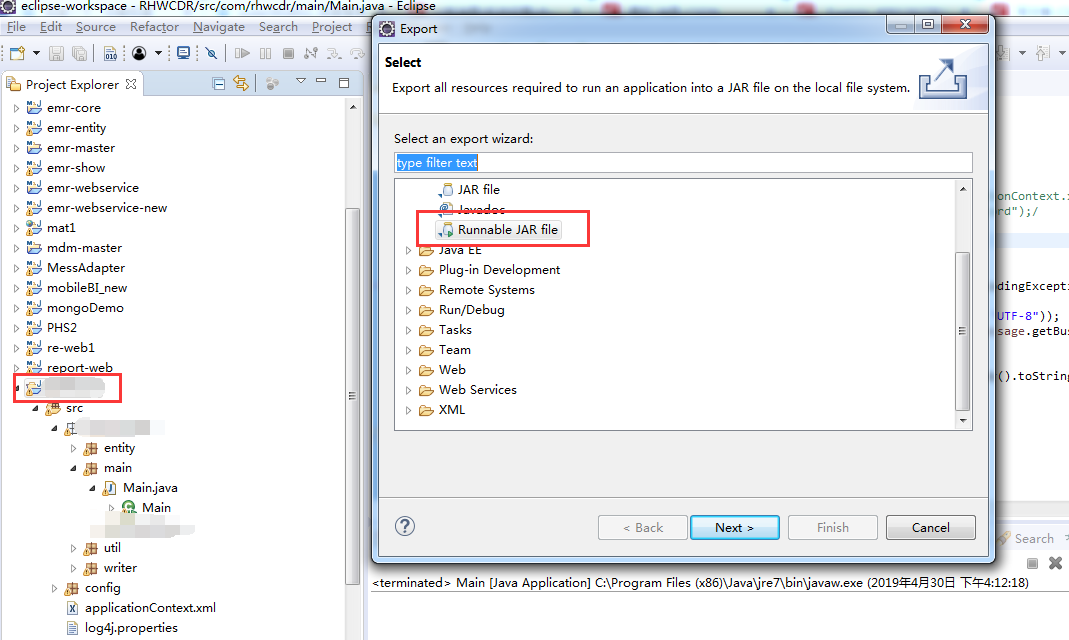The width and height of the screenshot is (1069, 640).
Task: Resume the program with the Resume icon
Action: 243,52
